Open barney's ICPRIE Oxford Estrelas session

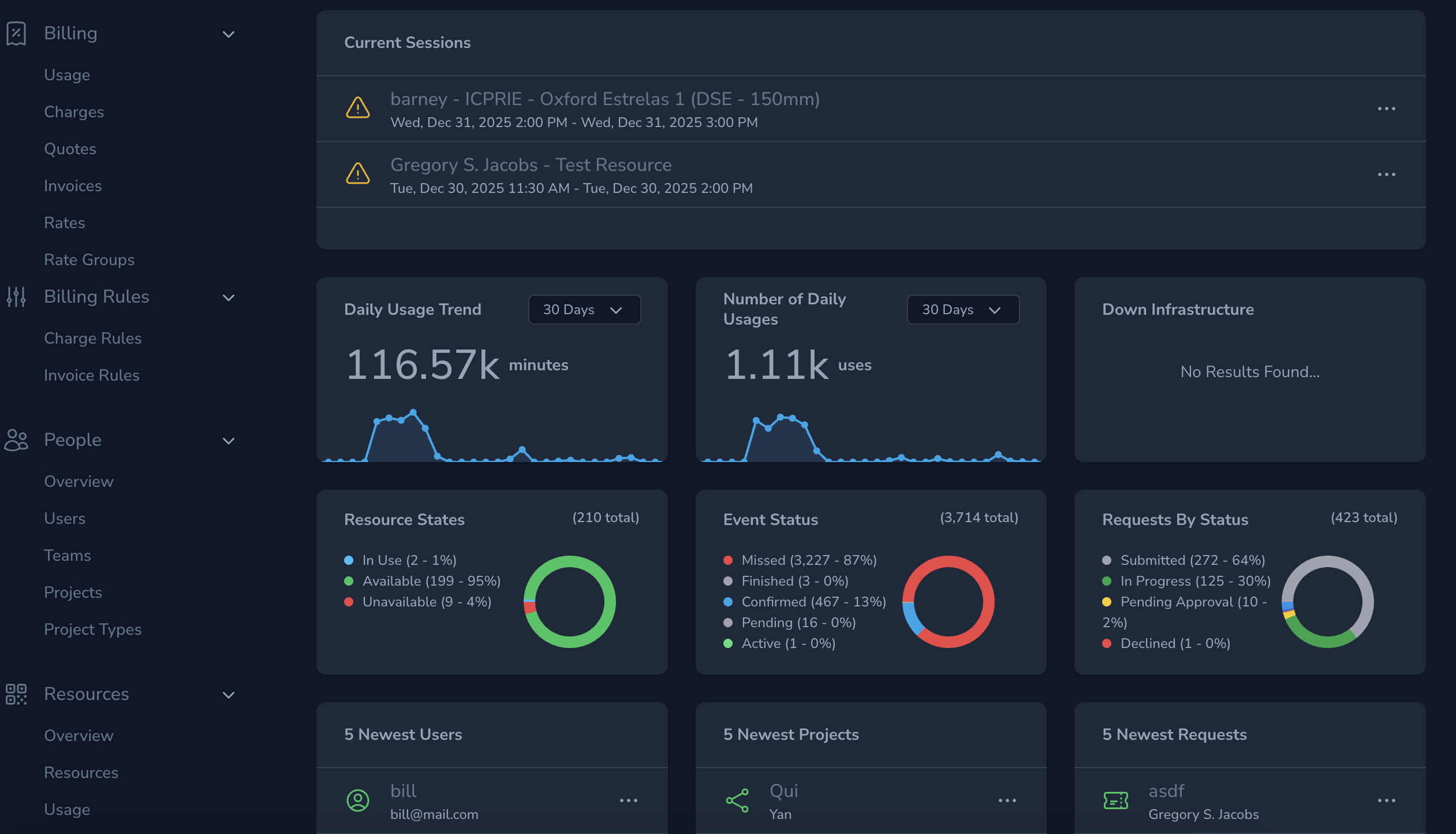point(605,99)
